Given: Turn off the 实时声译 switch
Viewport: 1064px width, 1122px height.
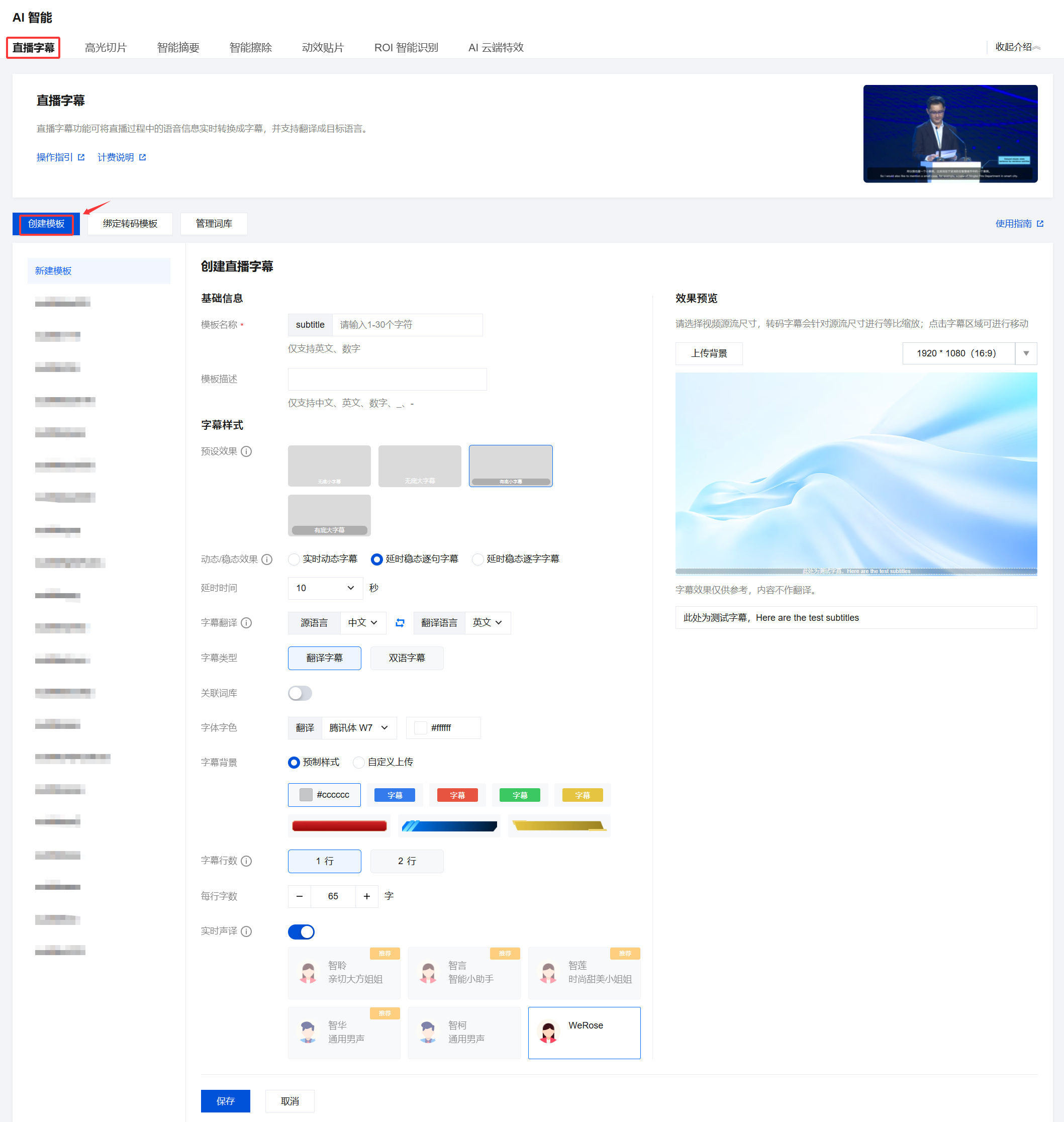Looking at the screenshot, I should click(x=301, y=932).
